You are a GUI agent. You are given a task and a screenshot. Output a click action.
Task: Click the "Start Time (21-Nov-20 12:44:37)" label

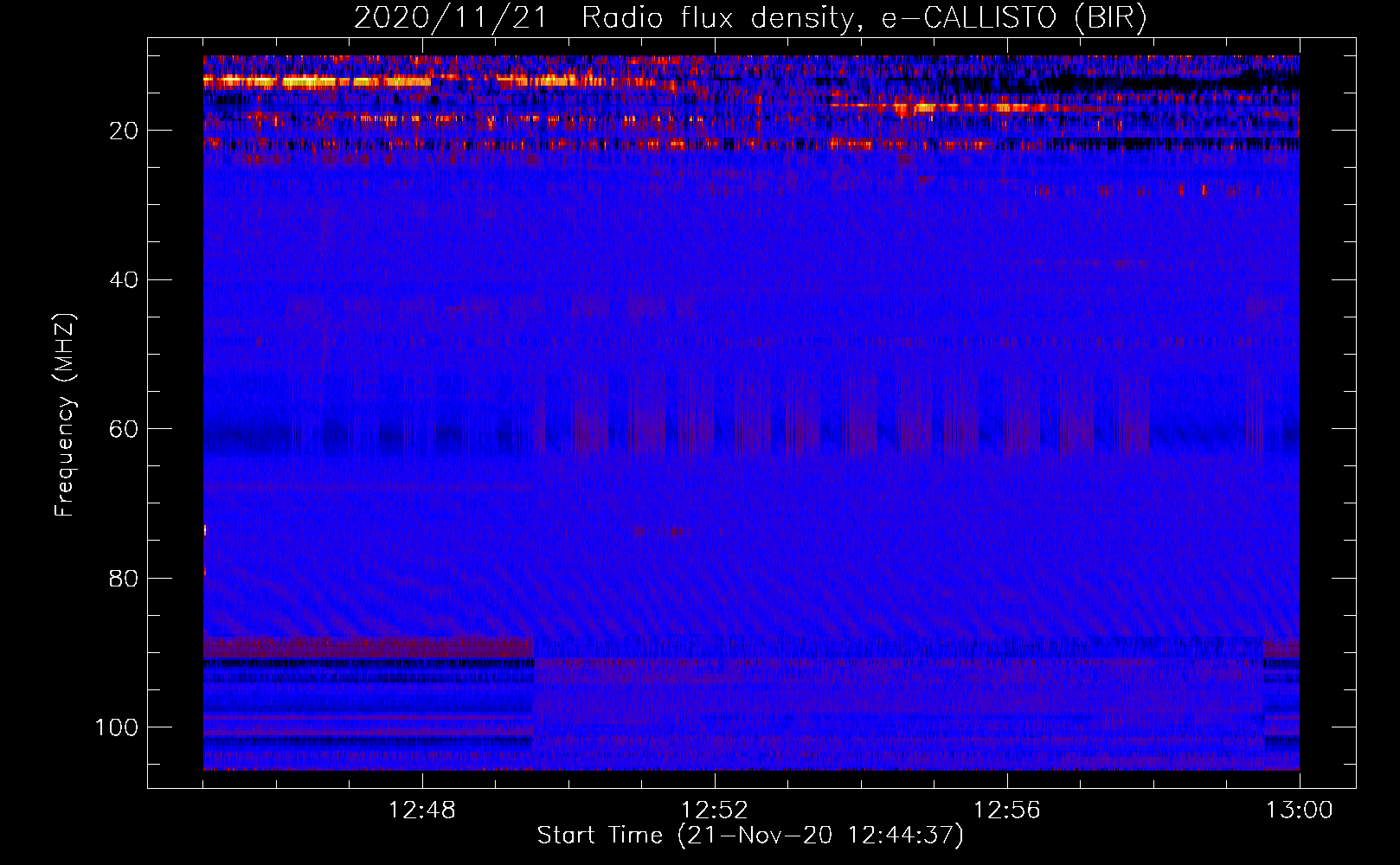(750, 836)
